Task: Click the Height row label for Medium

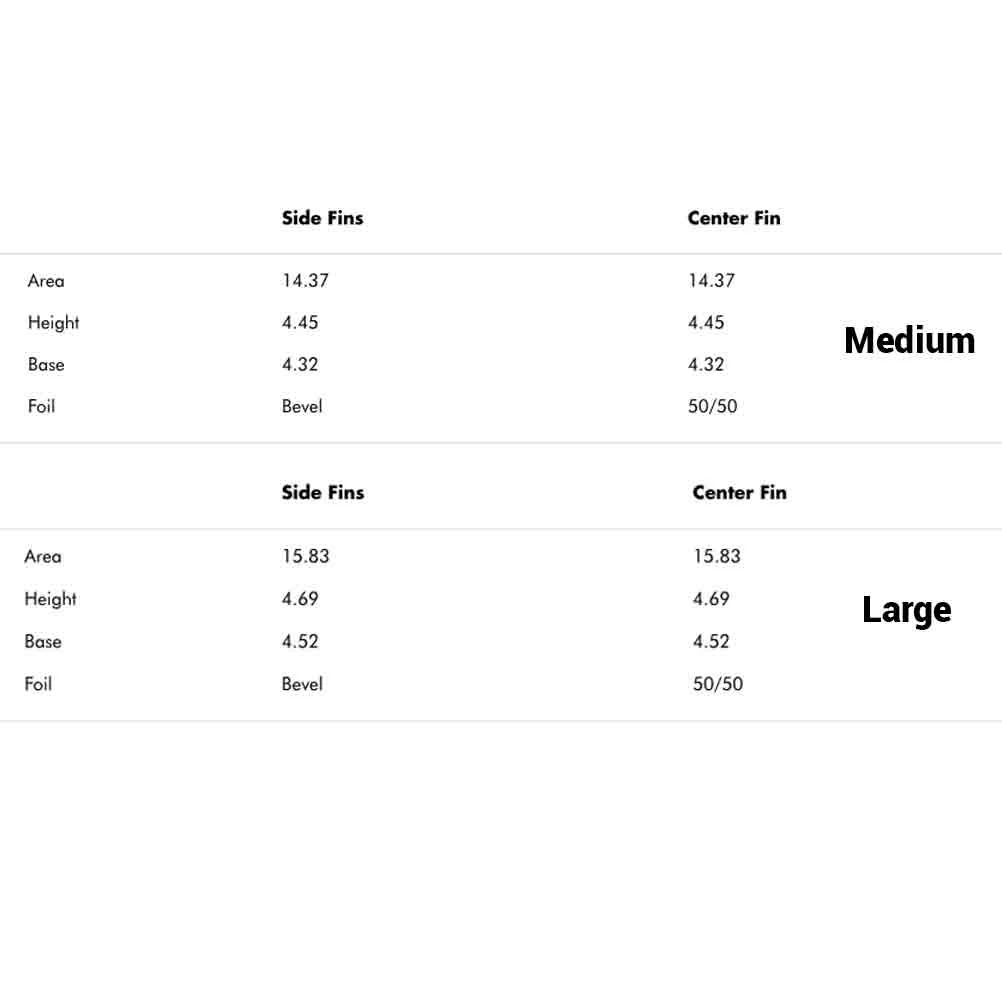Action: (x=54, y=323)
